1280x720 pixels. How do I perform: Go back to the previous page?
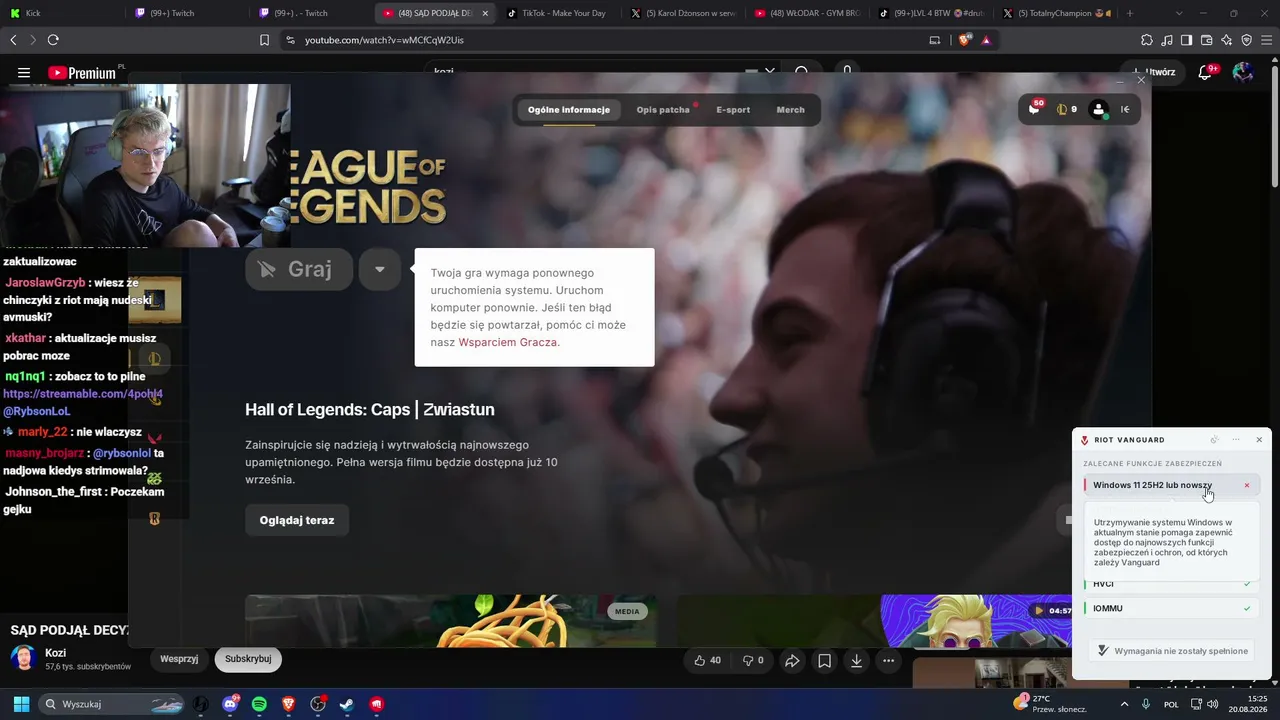tap(13, 40)
